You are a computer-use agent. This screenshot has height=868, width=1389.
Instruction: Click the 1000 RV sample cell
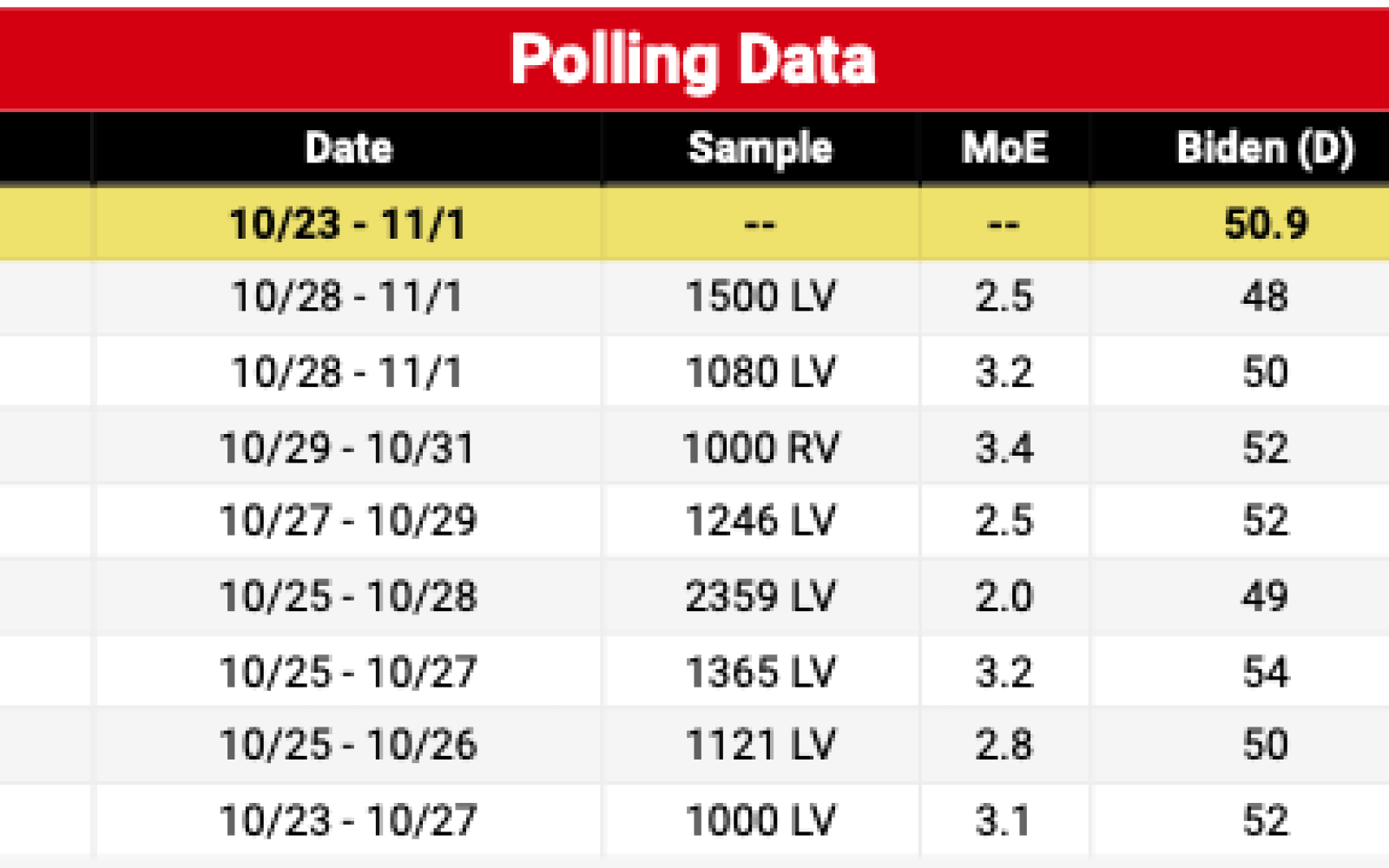(760, 448)
